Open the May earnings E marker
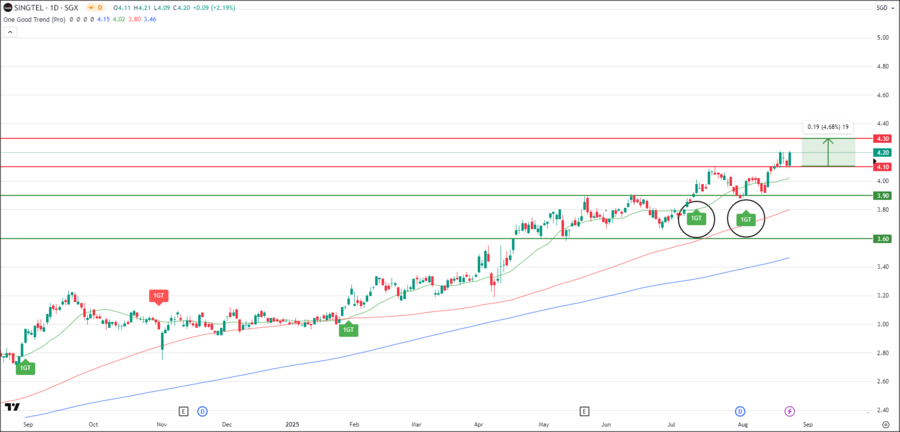The width and height of the screenshot is (900, 432). point(584,411)
